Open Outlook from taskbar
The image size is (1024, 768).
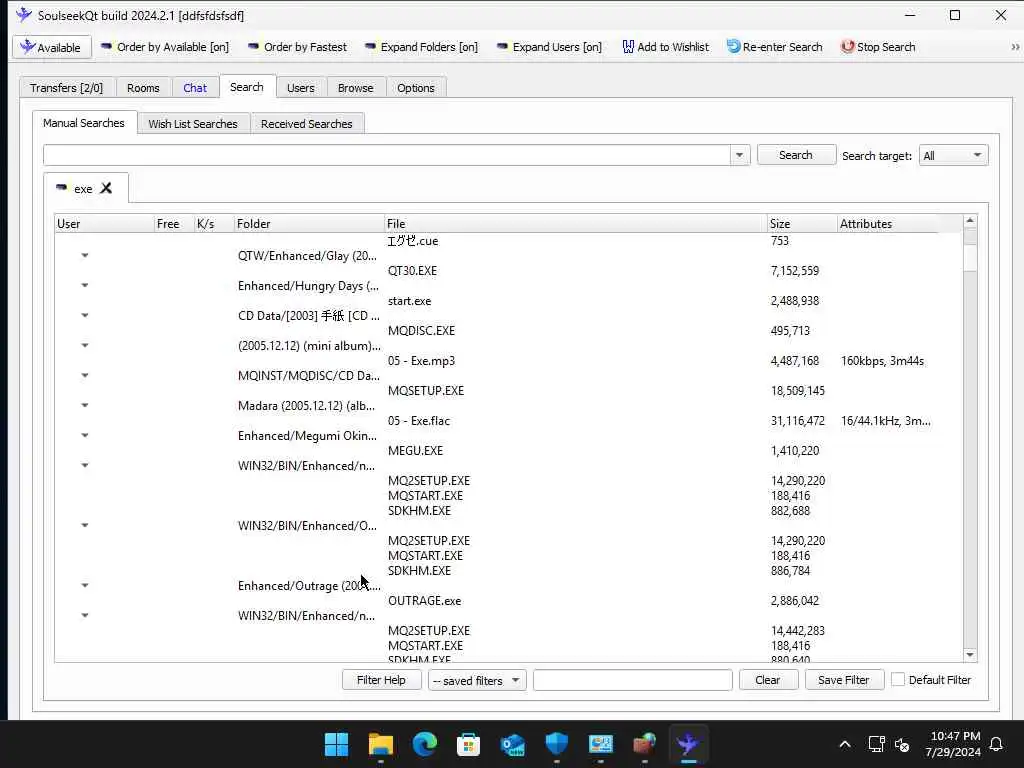tap(513, 744)
